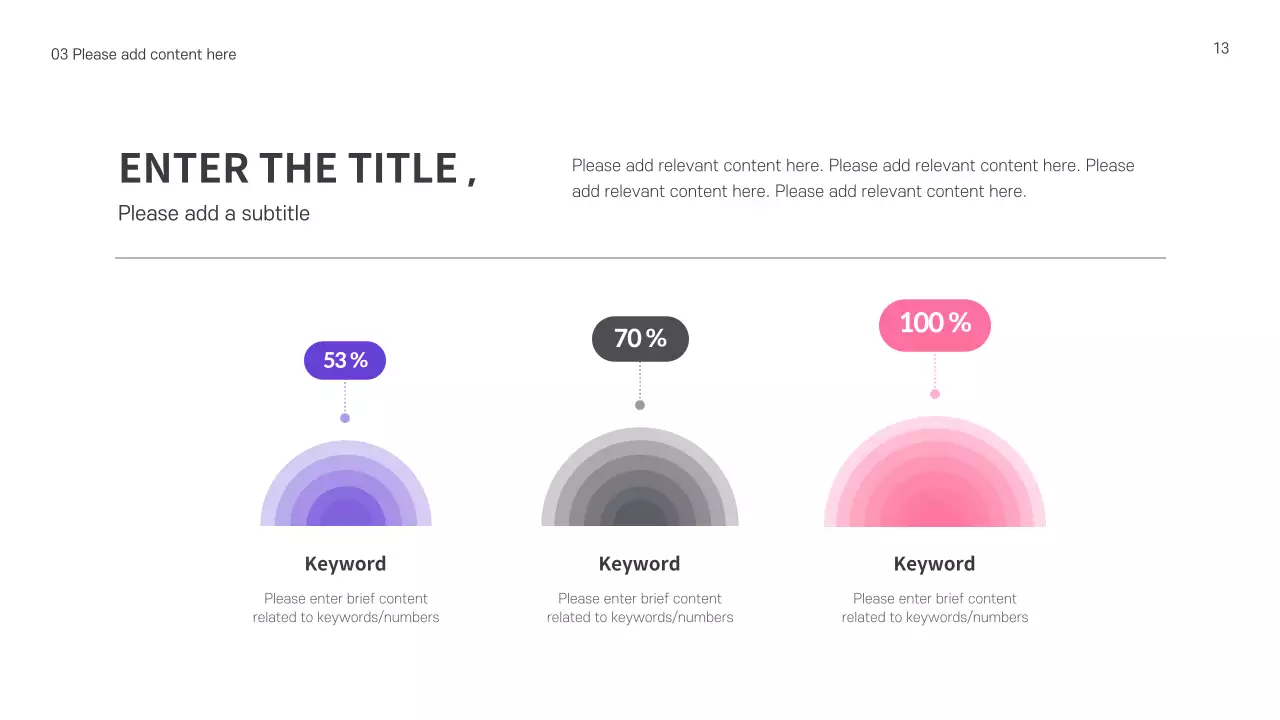The image size is (1280, 720).
Task: Select the purple concentric semicircle graphic
Action: [346, 490]
